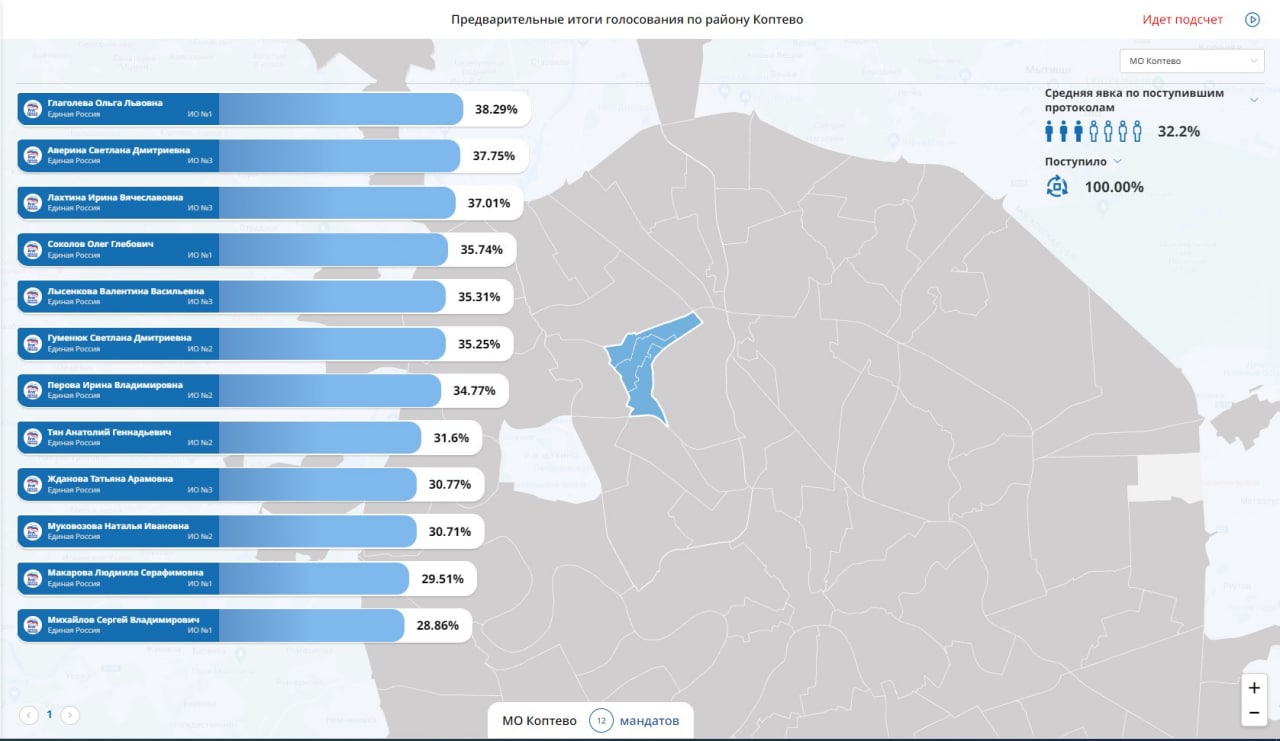1280x741 pixels.
Task: Click the 12 mandates circle badge
Action: coord(601,721)
